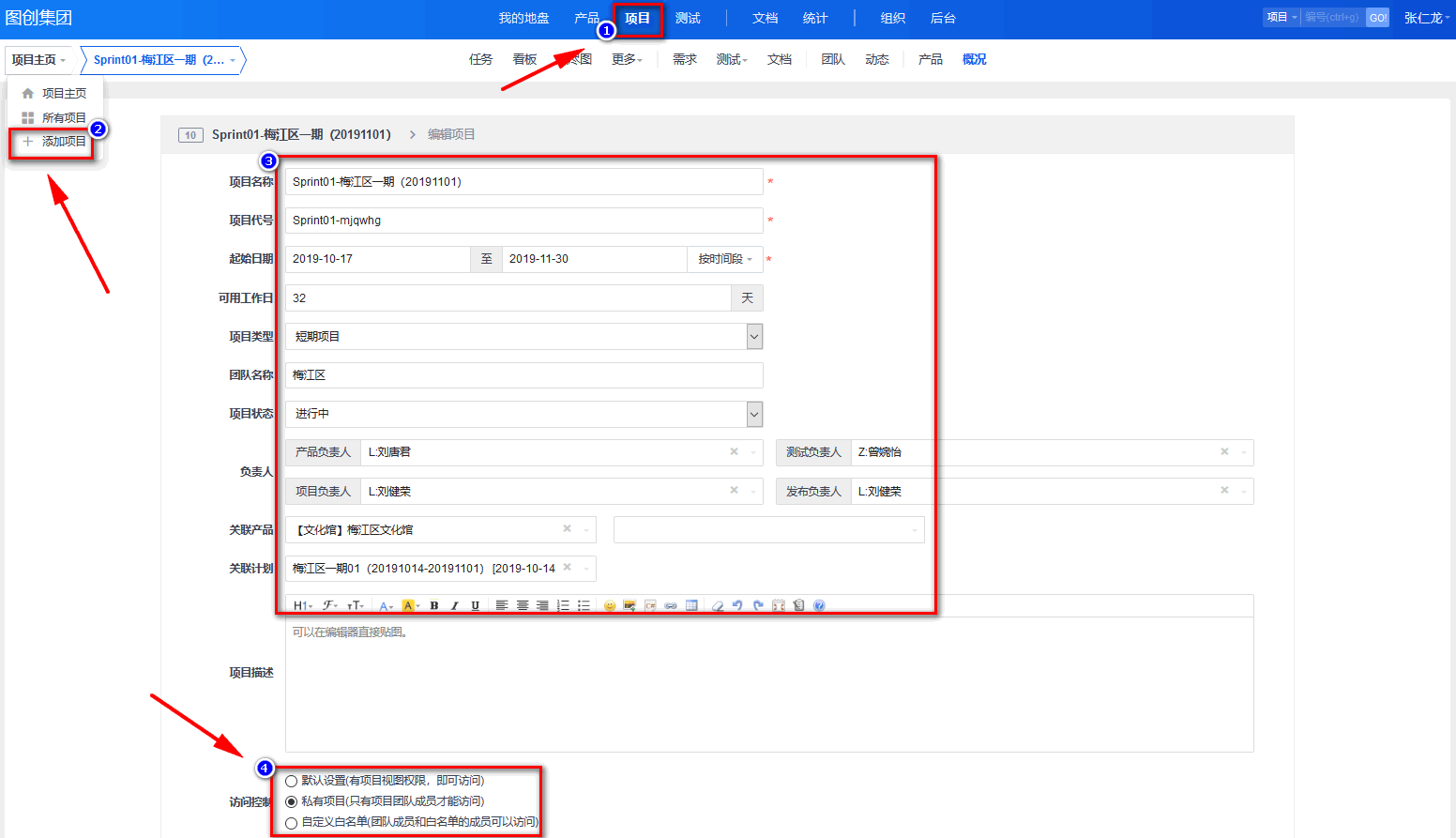The image size is (1456, 838).
Task: Remove 产品负责人 L:刘唐君 selection
Action: 735,452
